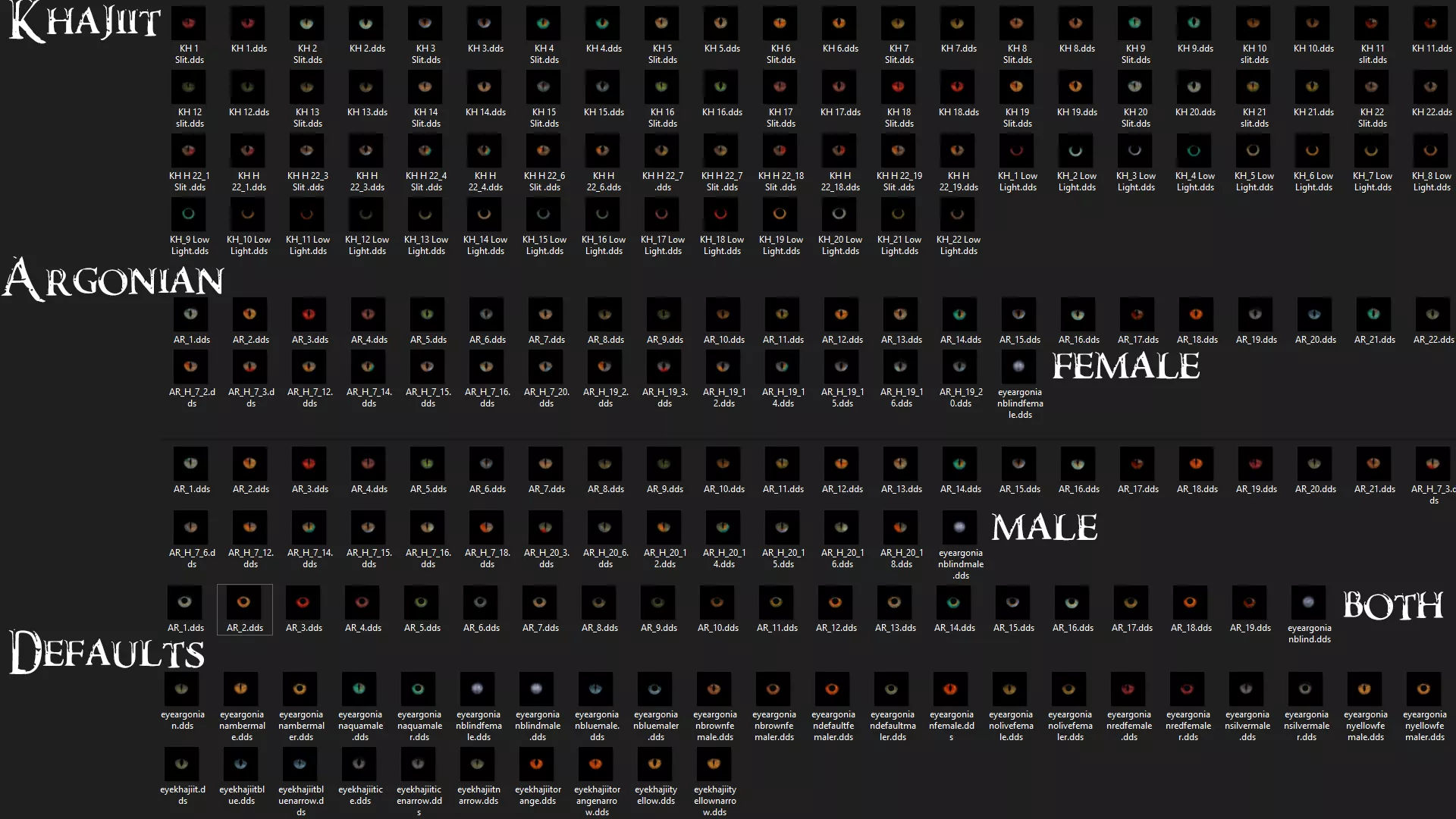Select the KH 7 Slit.dds thumbnail
This screenshot has height=819, width=1456.
click(899, 24)
